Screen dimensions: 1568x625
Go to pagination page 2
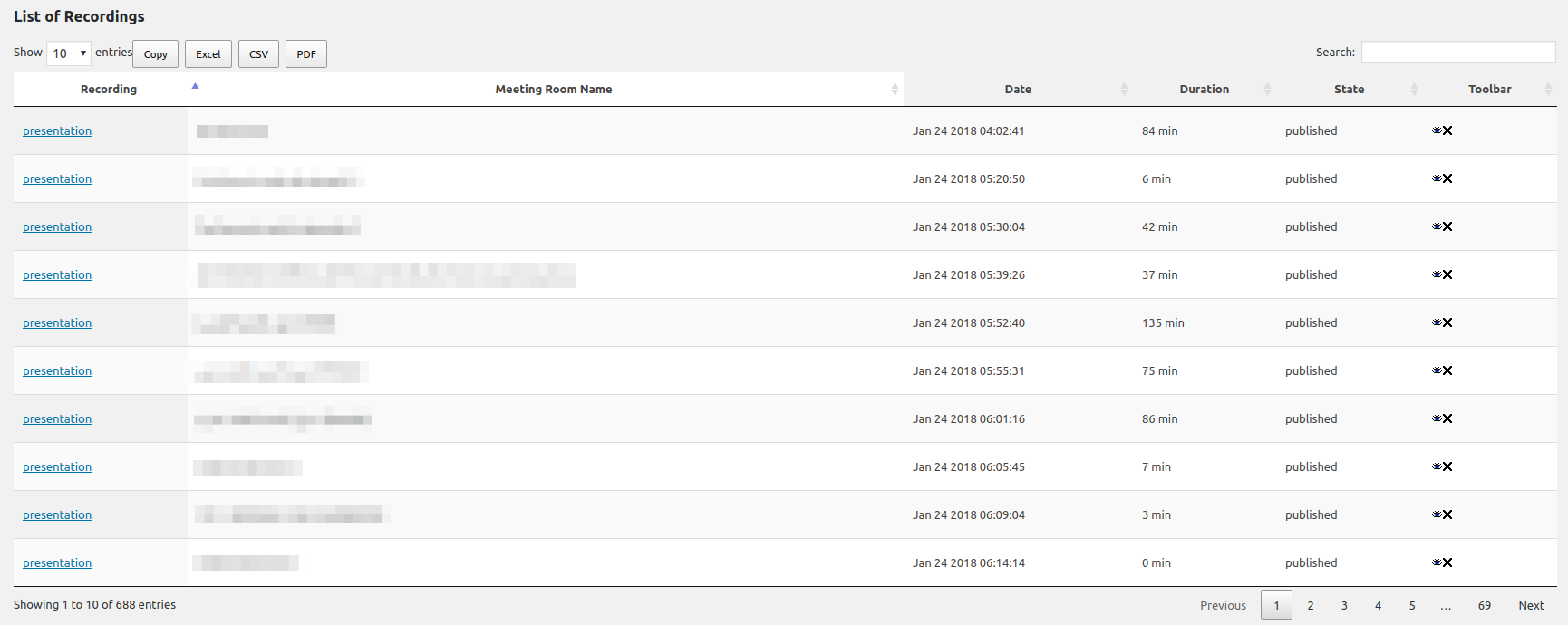(1311, 605)
